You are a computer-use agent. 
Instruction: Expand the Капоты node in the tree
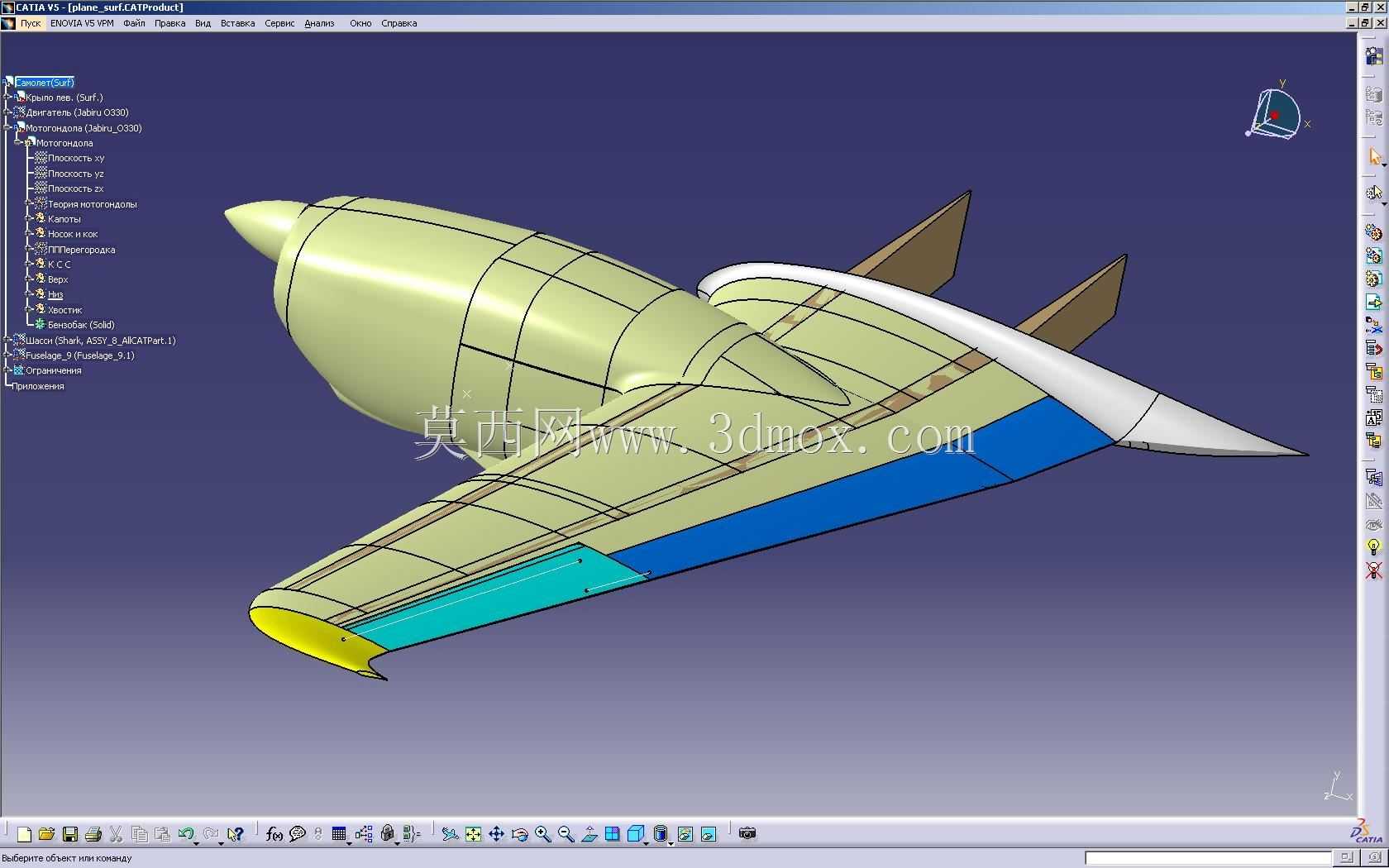pyautogui.click(x=30, y=219)
